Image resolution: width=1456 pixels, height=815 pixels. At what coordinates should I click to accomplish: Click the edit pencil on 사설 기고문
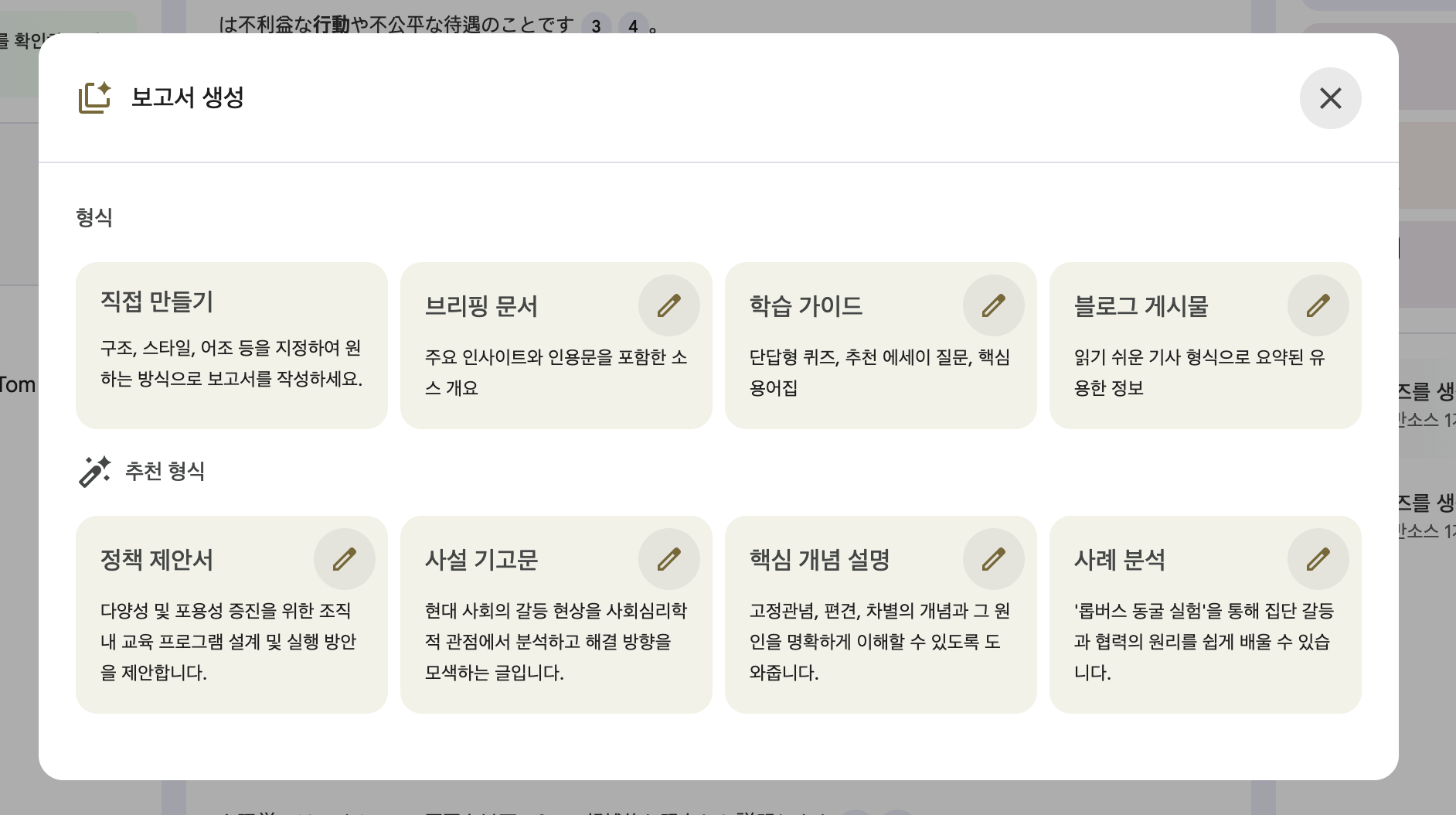click(668, 559)
